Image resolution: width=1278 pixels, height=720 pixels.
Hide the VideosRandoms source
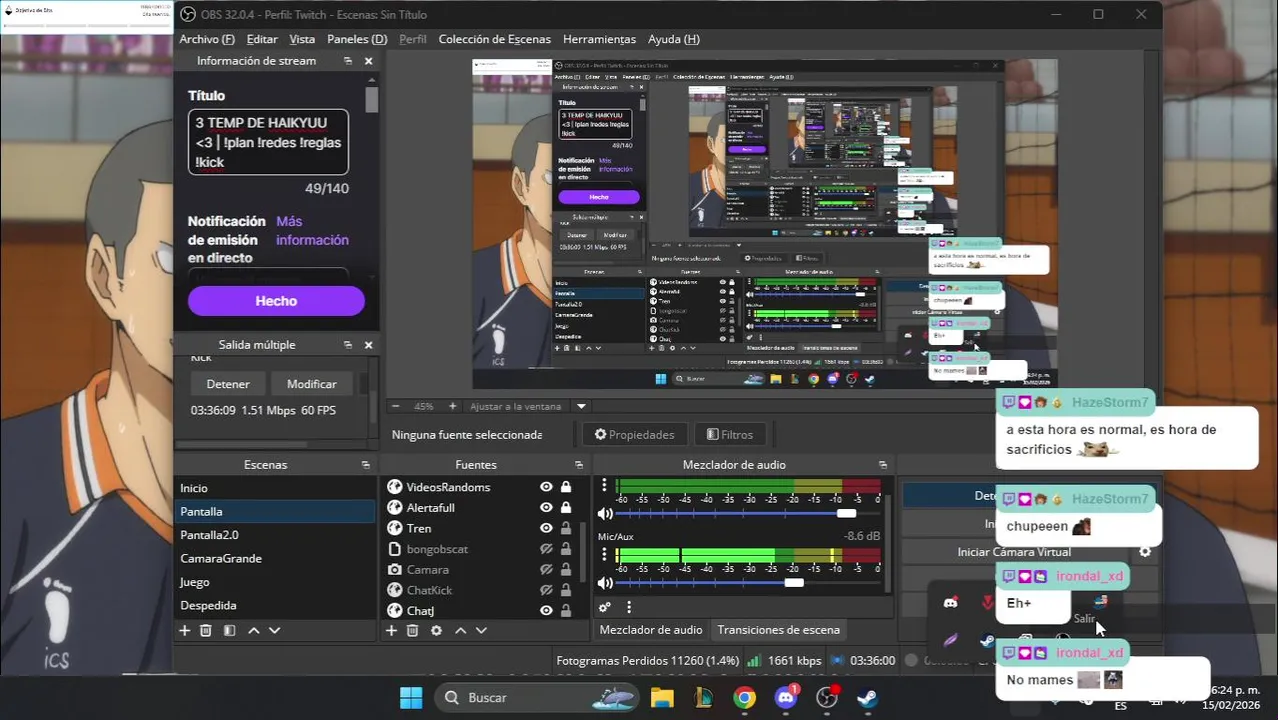(546, 487)
